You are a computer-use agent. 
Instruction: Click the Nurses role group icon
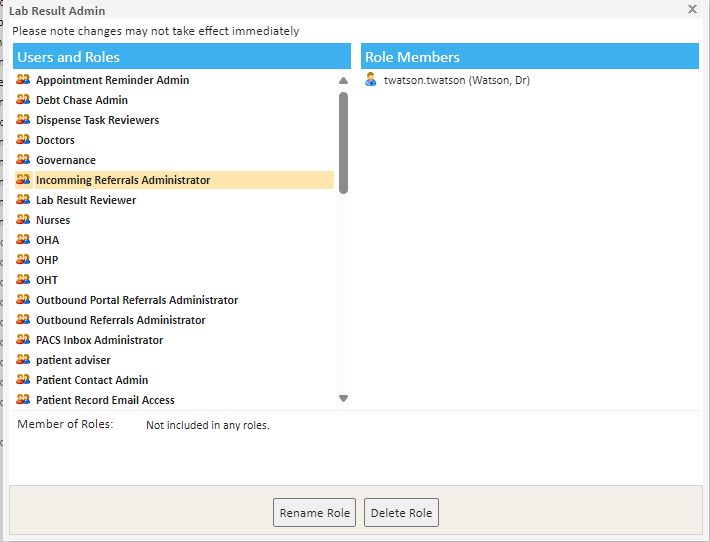[23, 220]
